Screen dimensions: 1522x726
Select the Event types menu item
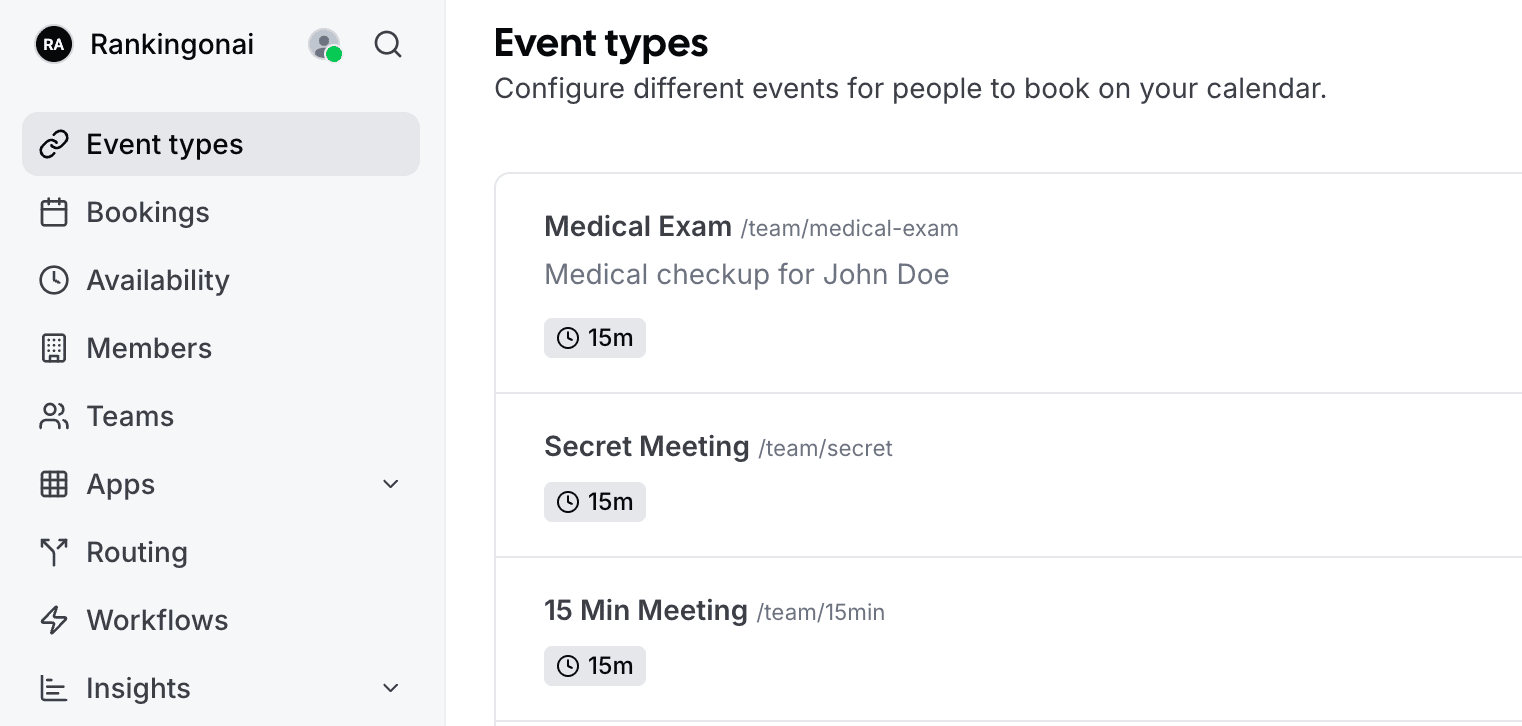coord(165,144)
